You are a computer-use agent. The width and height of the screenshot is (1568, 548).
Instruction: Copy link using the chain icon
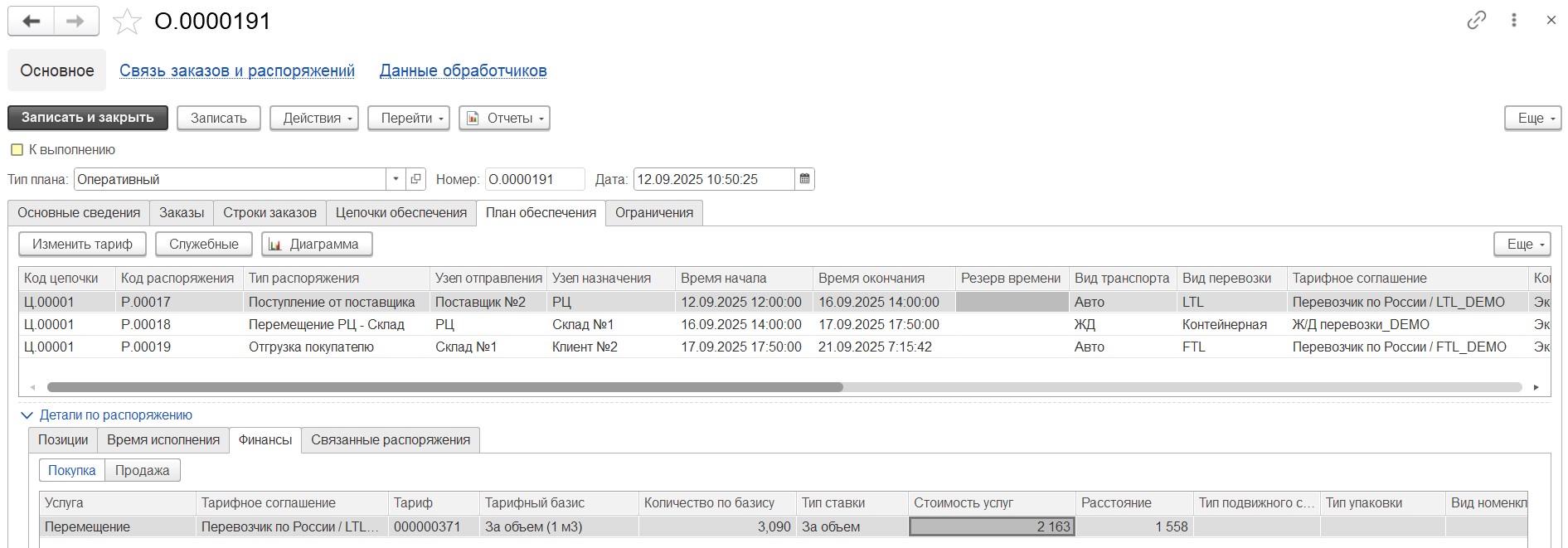click(x=1476, y=21)
